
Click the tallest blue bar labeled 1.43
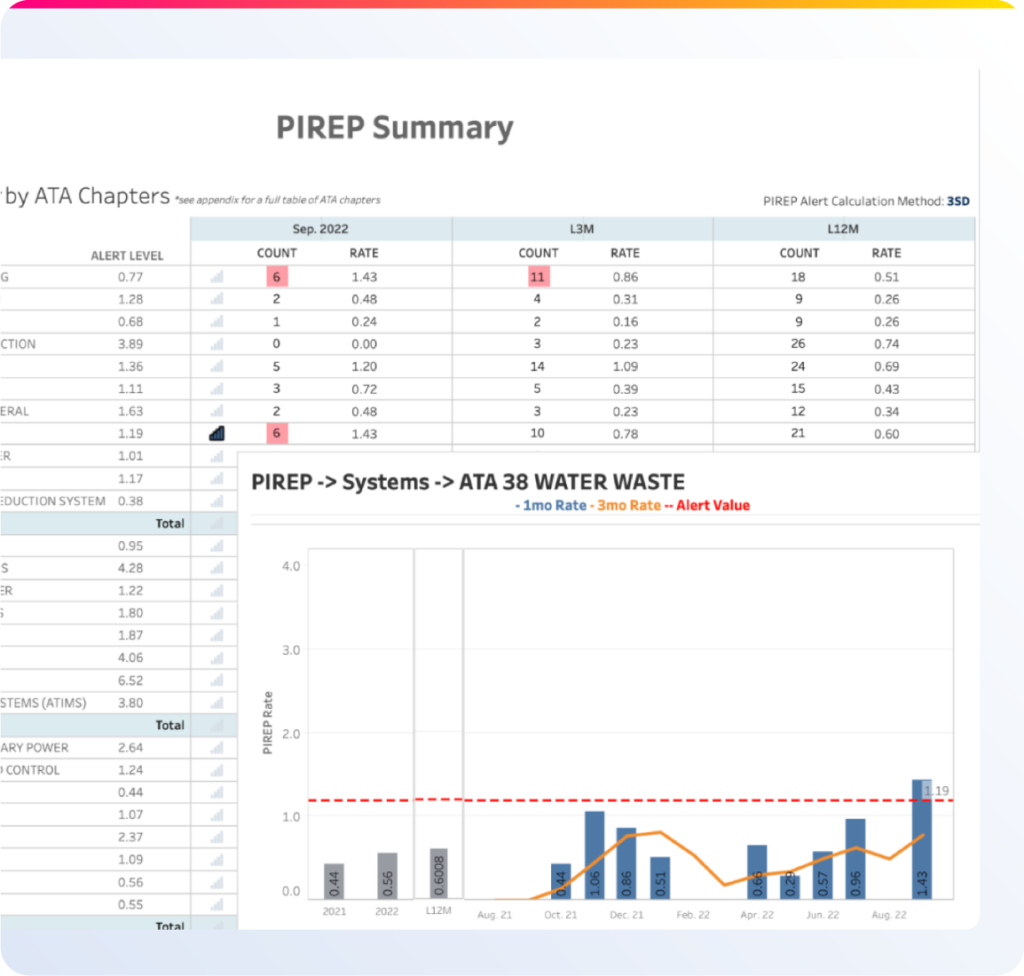click(921, 840)
